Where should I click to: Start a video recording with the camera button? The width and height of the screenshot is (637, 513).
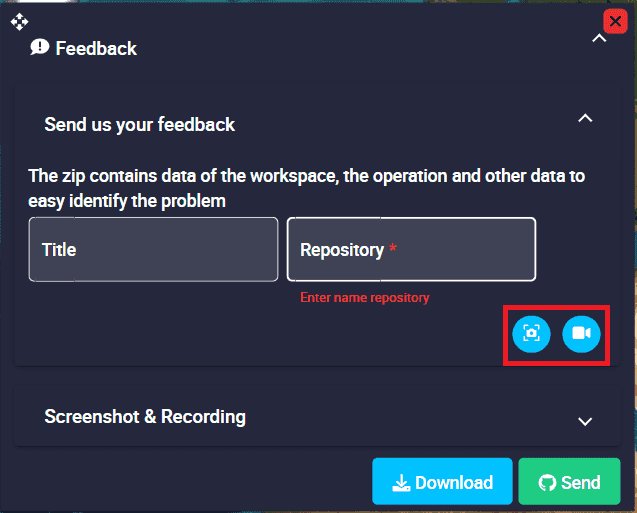coord(581,334)
